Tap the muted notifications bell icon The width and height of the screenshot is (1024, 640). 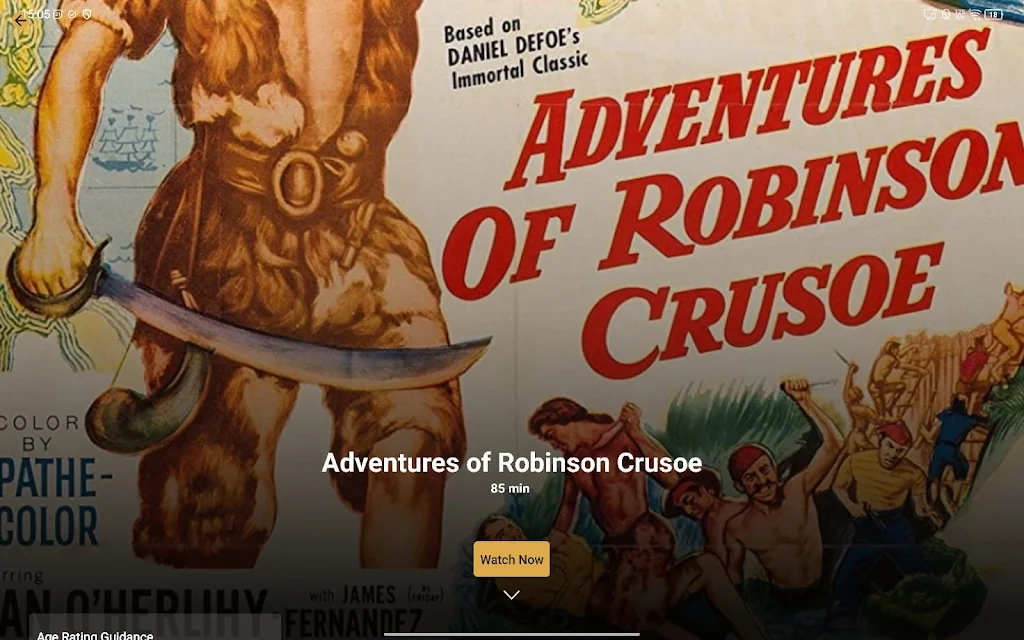945,14
